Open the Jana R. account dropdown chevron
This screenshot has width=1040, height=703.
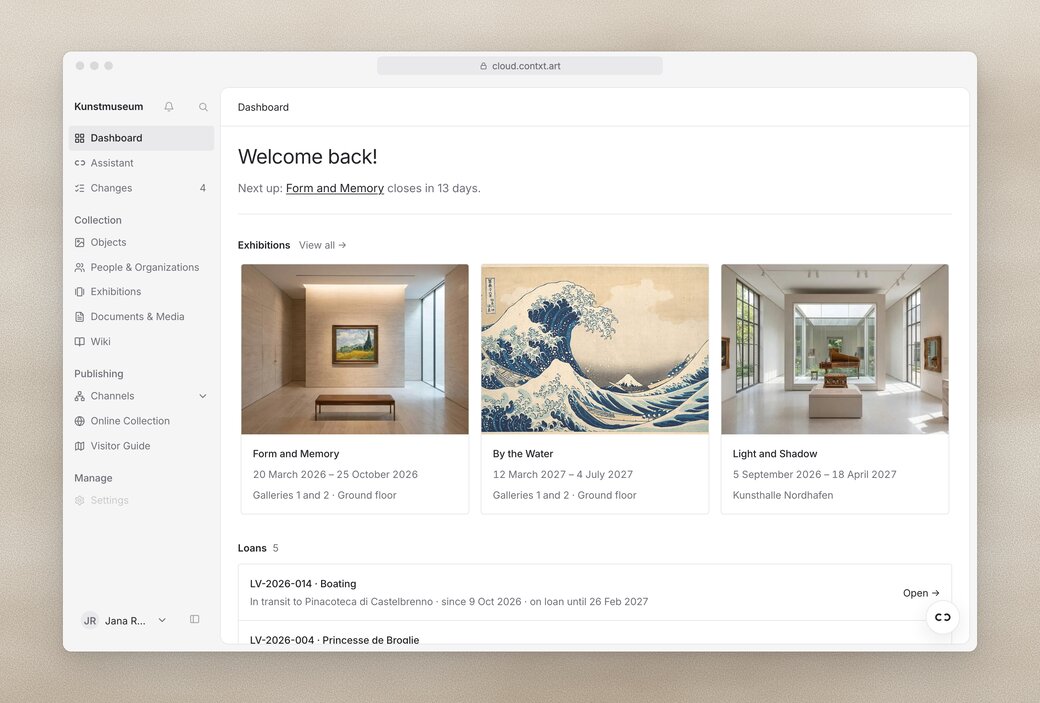pyautogui.click(x=162, y=621)
